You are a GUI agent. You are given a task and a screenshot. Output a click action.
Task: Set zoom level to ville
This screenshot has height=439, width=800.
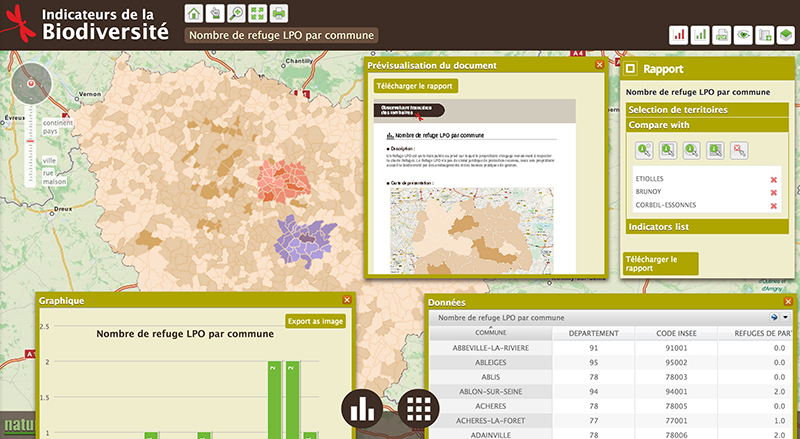pyautogui.click(x=49, y=160)
